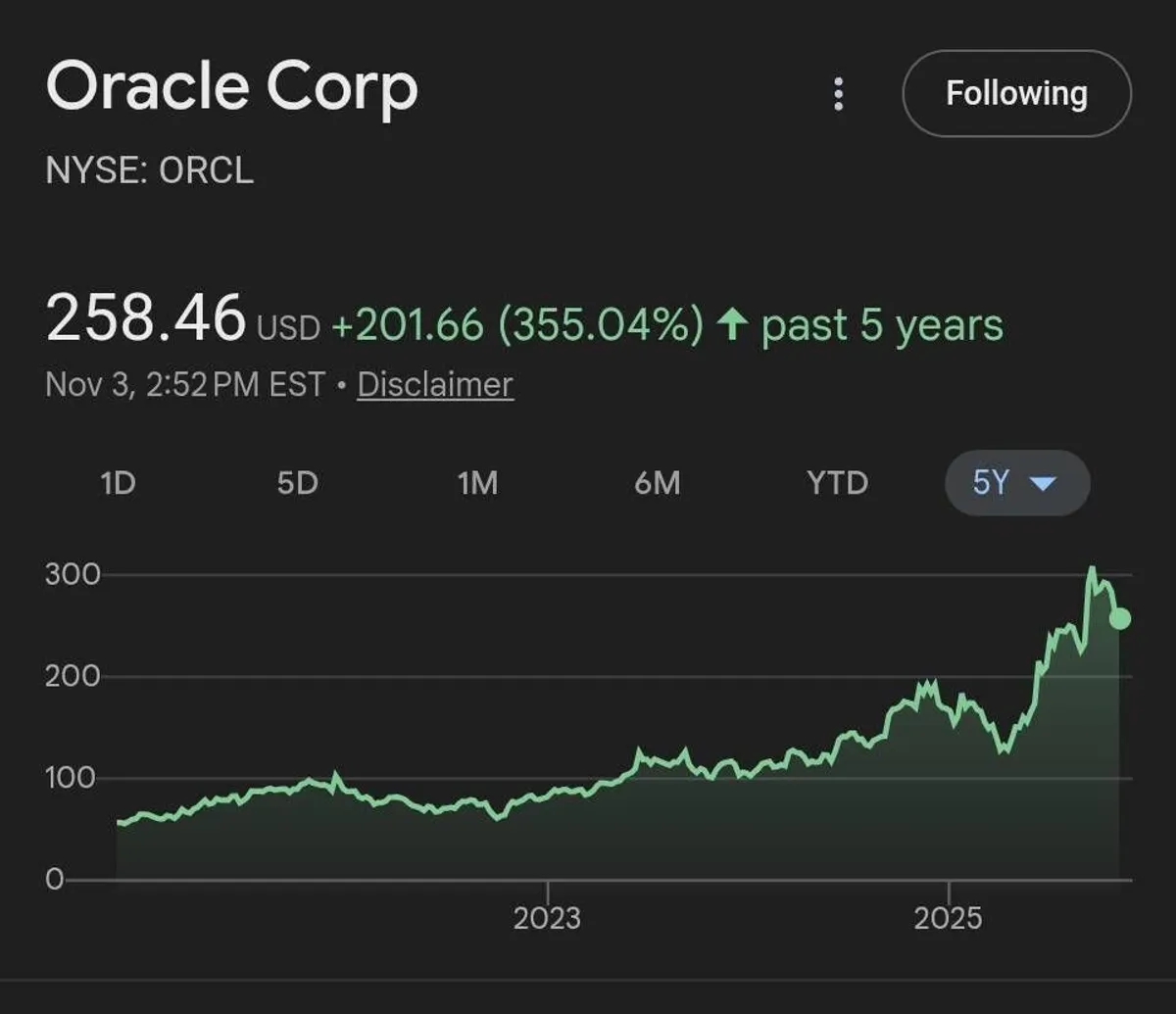Click the green upward trend arrow icon
The height and width of the screenshot is (1014, 1176).
[x=732, y=325]
